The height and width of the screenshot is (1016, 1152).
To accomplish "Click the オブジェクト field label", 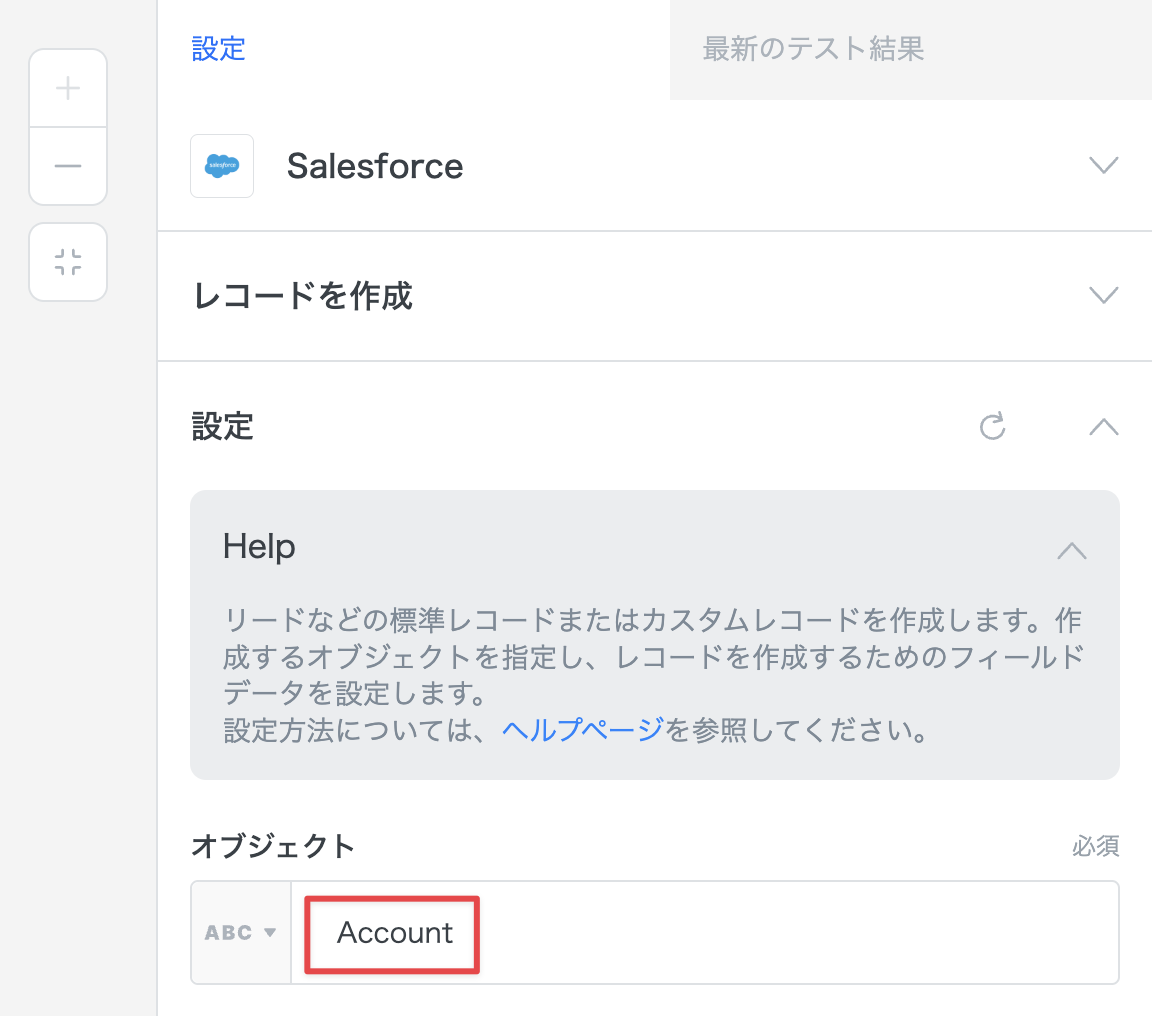I will point(273,846).
